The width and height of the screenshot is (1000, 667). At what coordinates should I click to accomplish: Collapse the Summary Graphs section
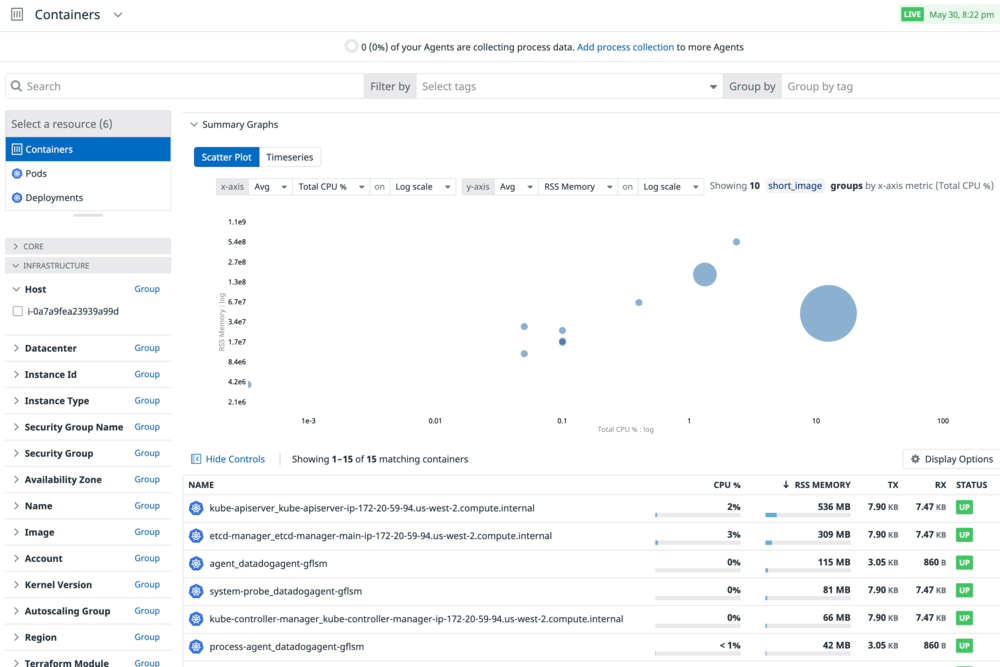click(194, 124)
